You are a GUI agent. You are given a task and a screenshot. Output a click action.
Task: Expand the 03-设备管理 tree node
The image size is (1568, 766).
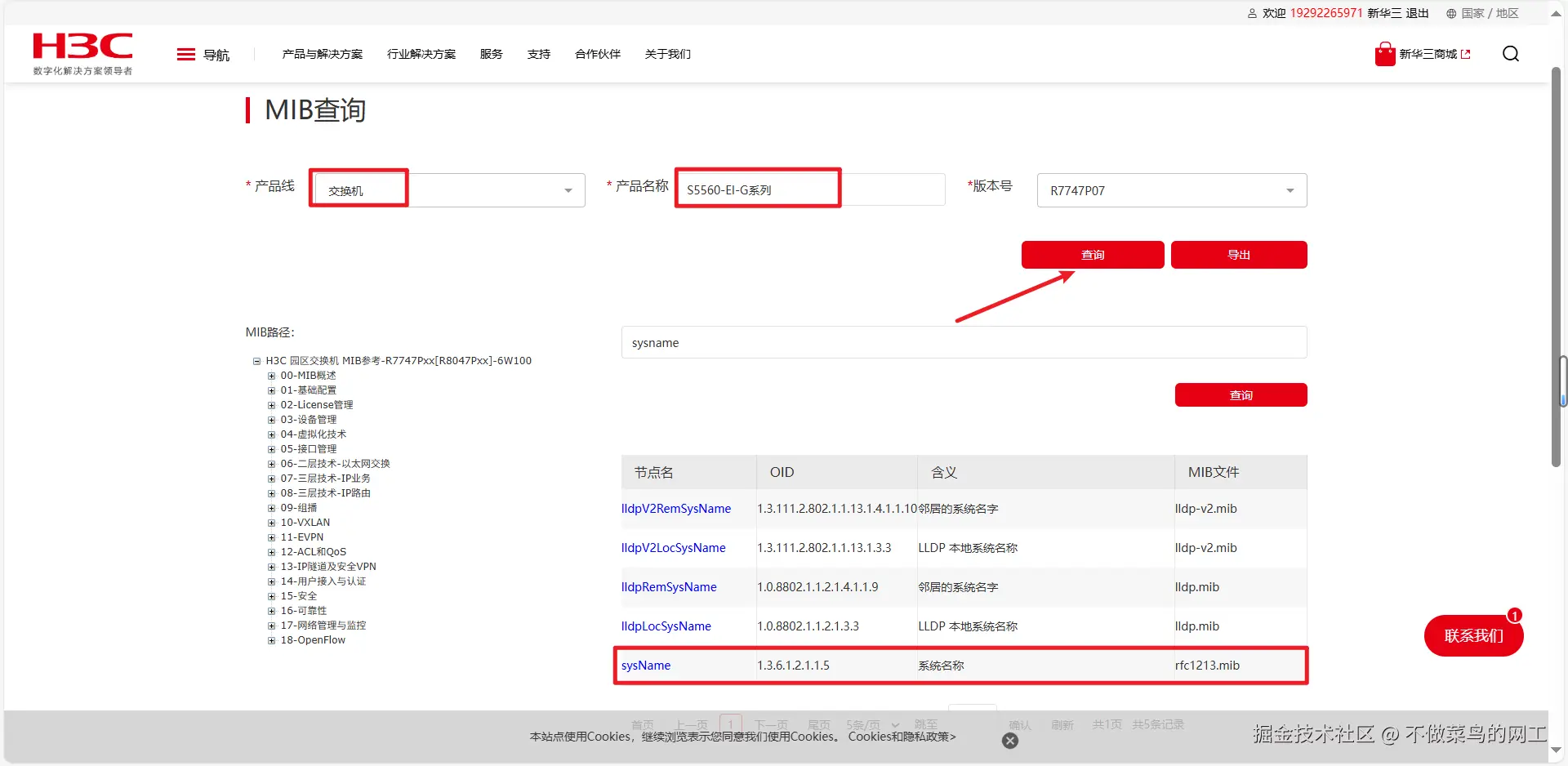pos(271,420)
